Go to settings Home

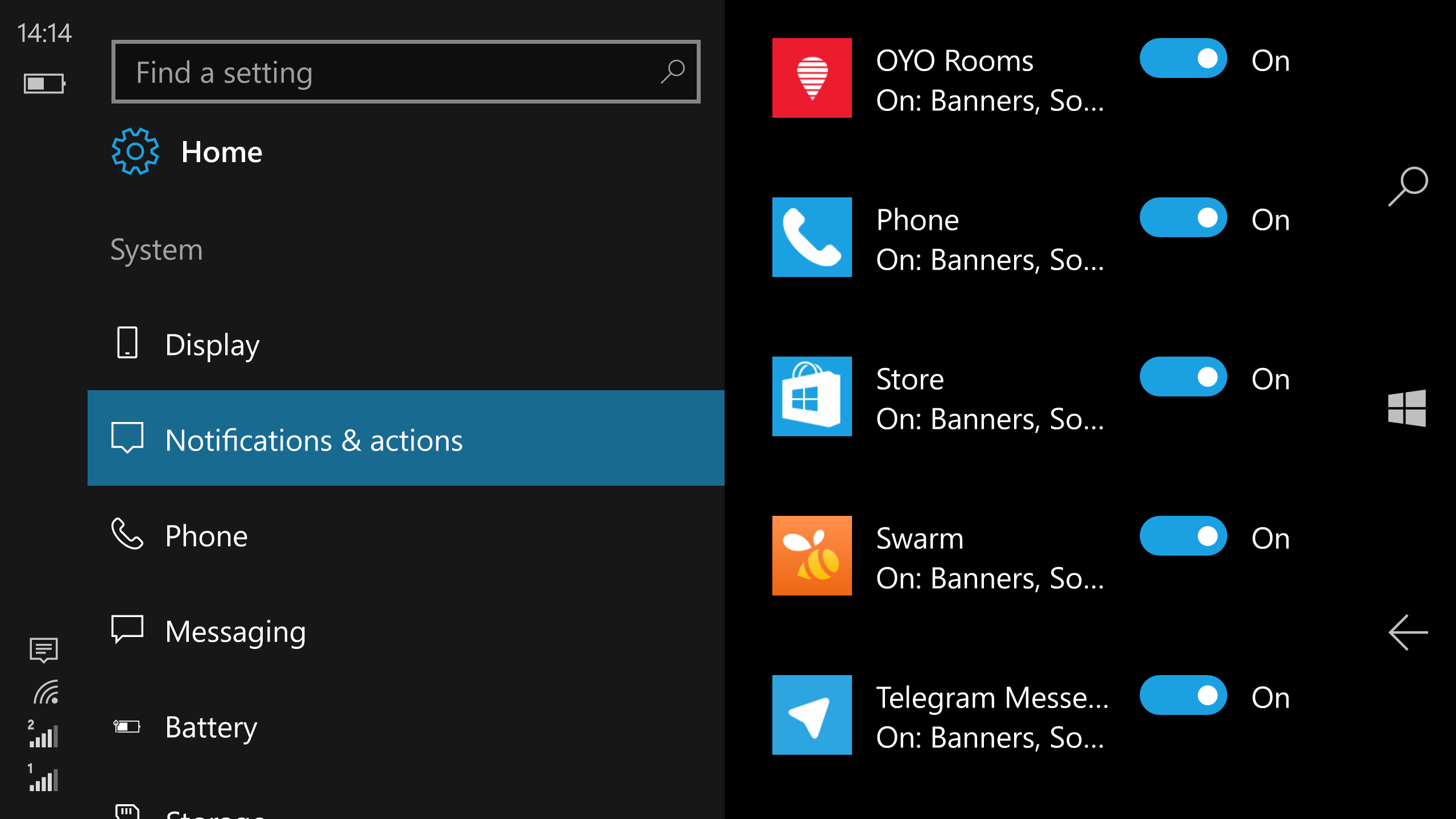pos(187,151)
